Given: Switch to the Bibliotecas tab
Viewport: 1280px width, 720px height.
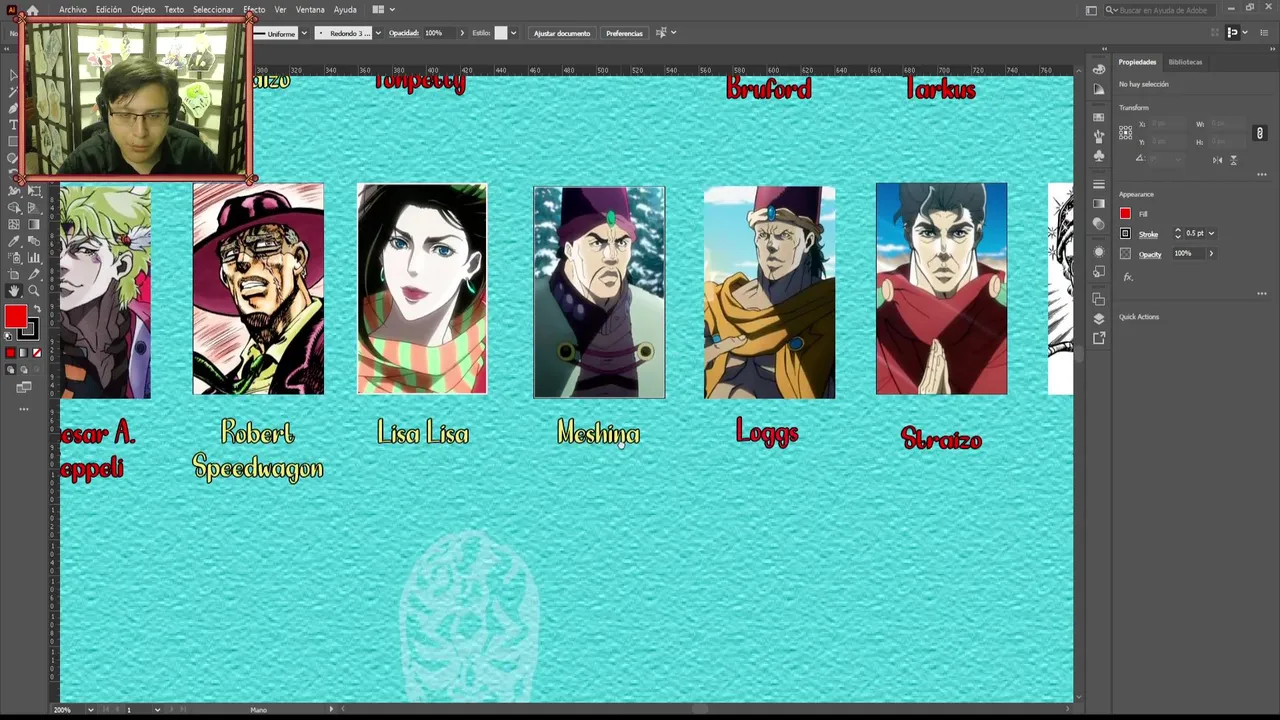Looking at the screenshot, I should [x=1185, y=62].
